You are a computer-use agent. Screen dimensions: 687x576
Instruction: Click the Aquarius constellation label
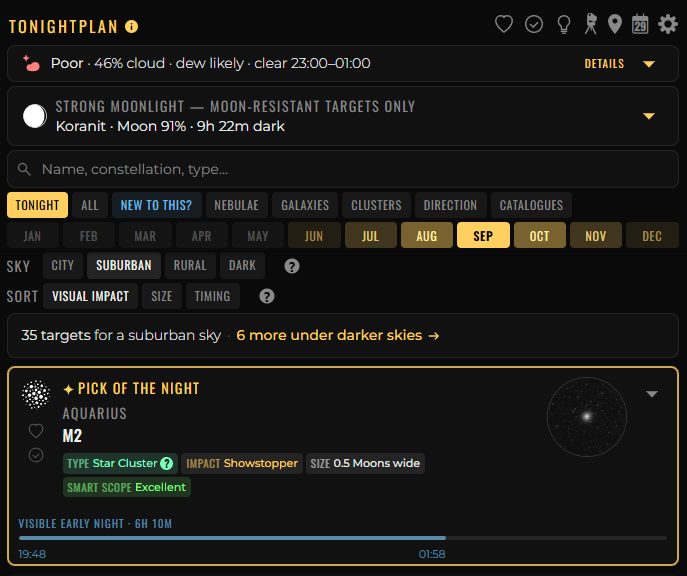(95, 413)
